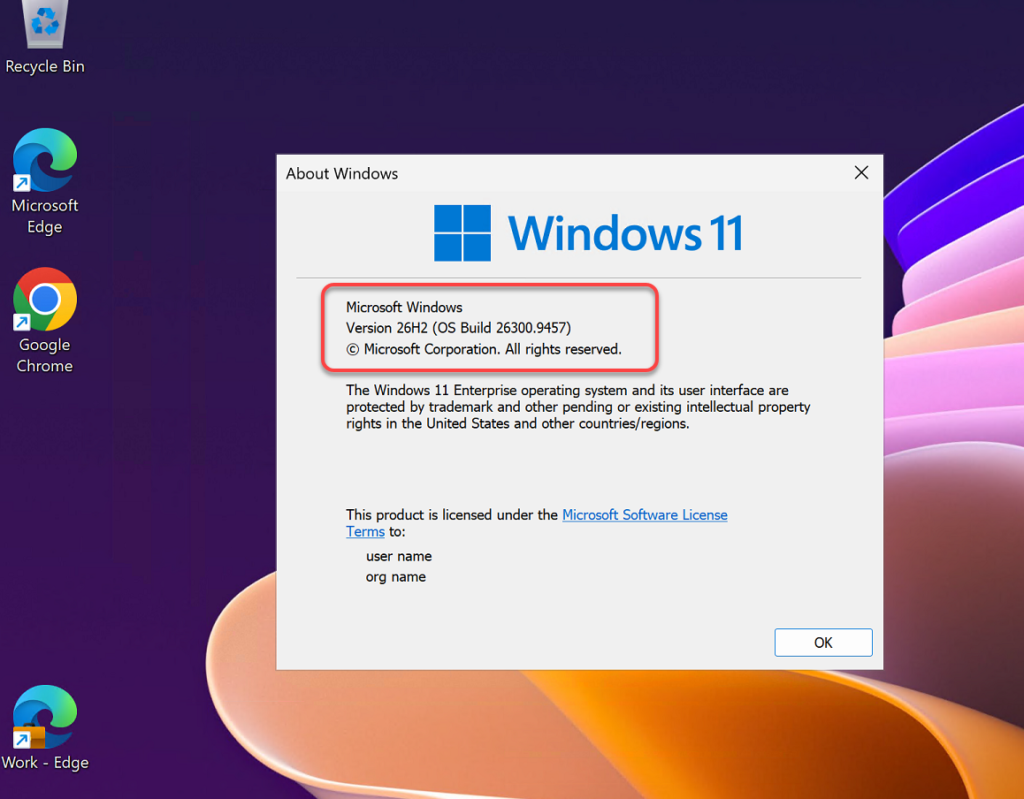This screenshot has width=1024, height=799.
Task: Click the "Version 26H2 (OS Build 26300.9457)" line
Action: point(458,327)
